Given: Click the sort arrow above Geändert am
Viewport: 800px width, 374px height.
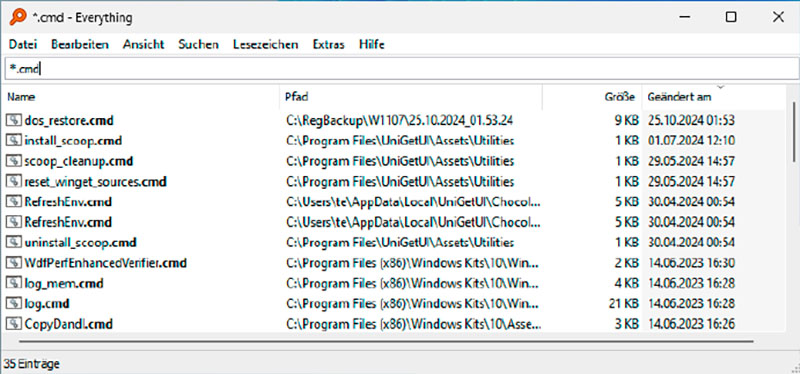Looking at the screenshot, I should point(720,87).
